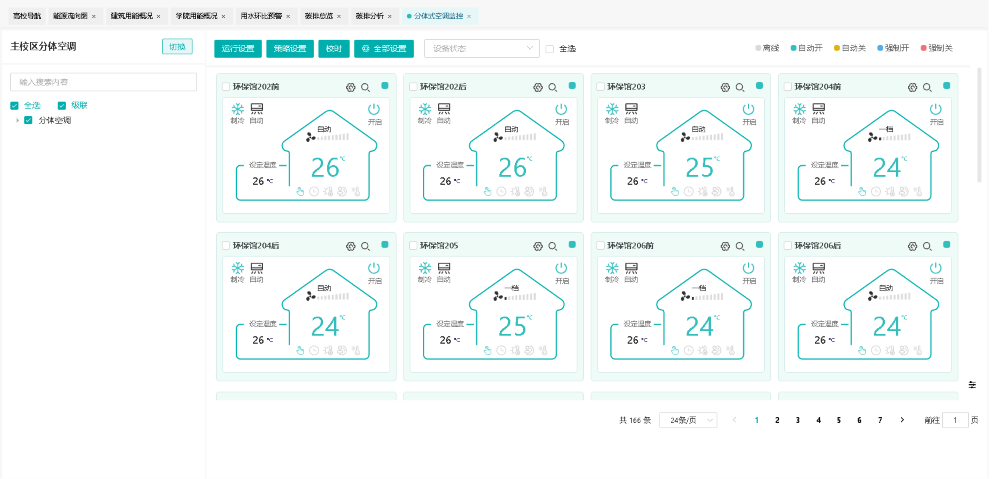
Task: Click the fan speed bar in 环保馆203
Action: click(709, 136)
